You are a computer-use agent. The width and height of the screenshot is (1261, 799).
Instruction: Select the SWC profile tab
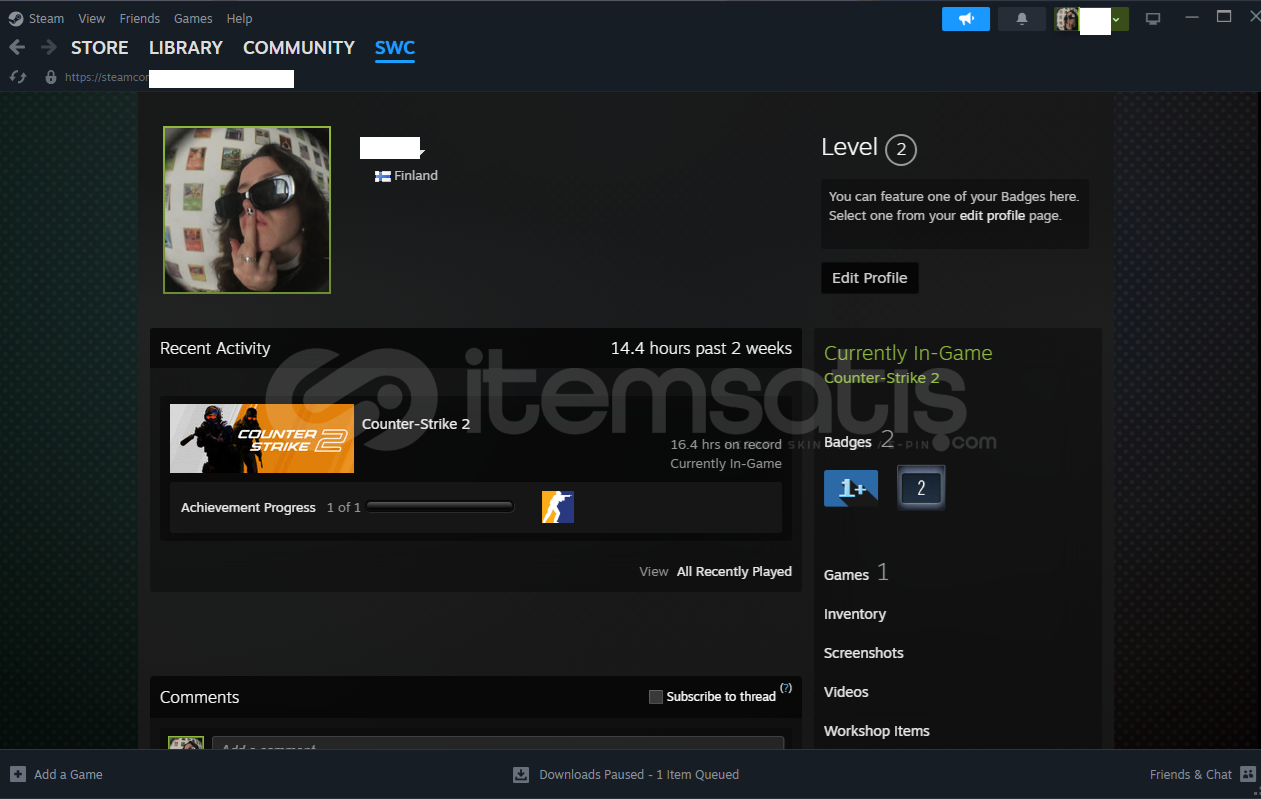coord(395,48)
